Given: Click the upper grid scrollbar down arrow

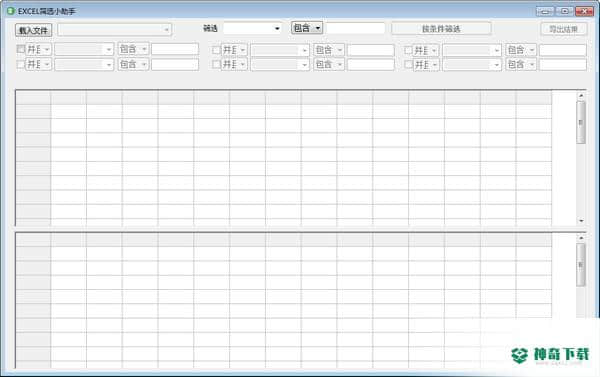Looking at the screenshot, I should (581, 221).
